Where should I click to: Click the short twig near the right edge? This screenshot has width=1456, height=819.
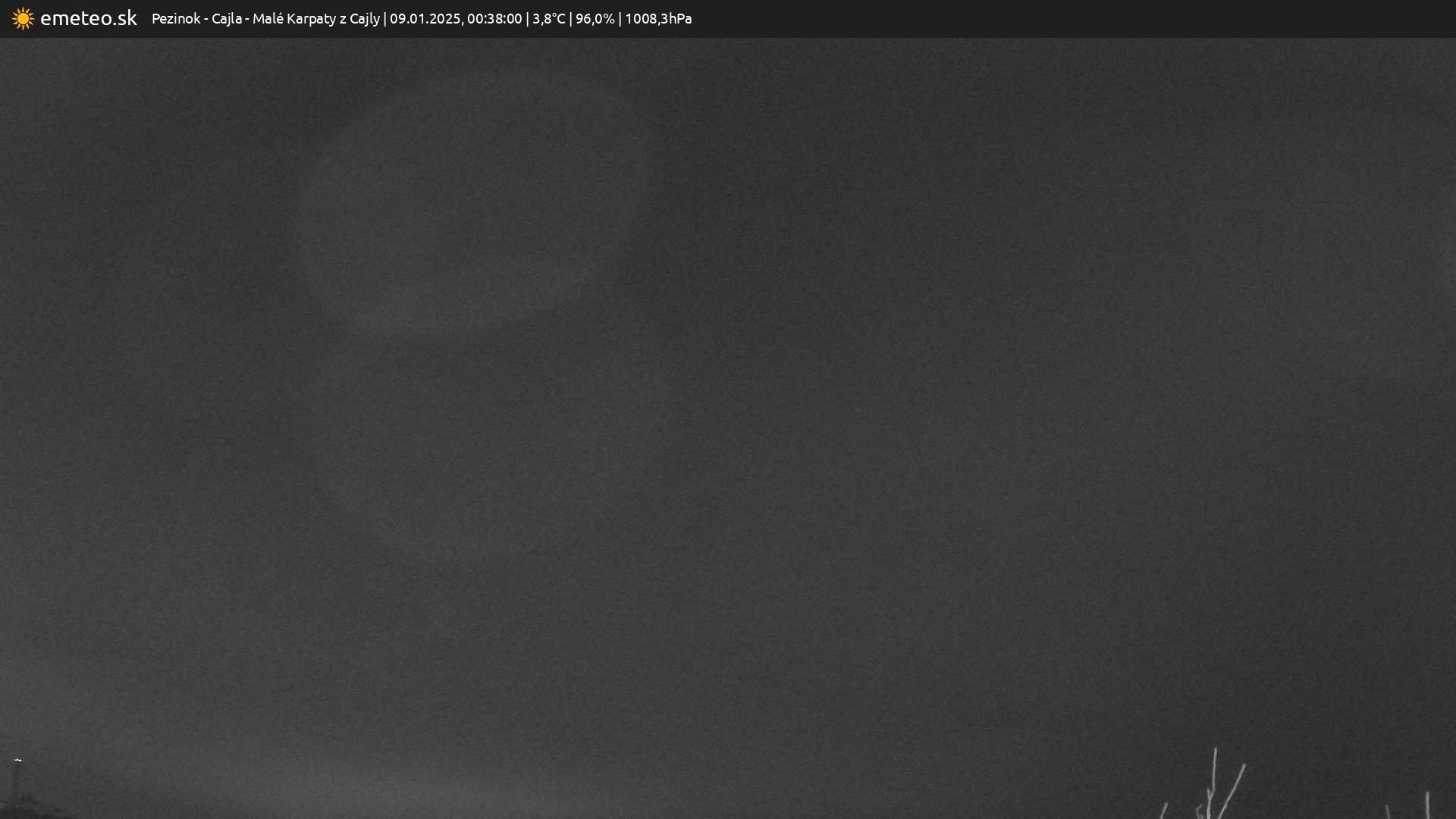pyautogui.click(x=1427, y=805)
